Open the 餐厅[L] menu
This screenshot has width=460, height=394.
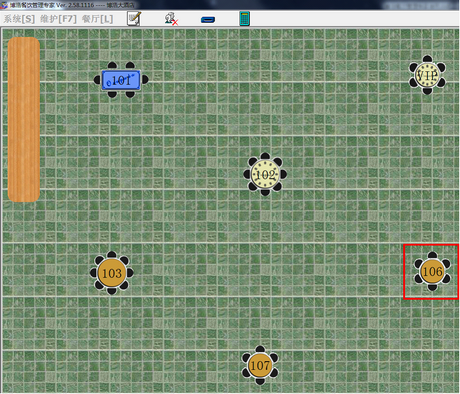[97, 19]
